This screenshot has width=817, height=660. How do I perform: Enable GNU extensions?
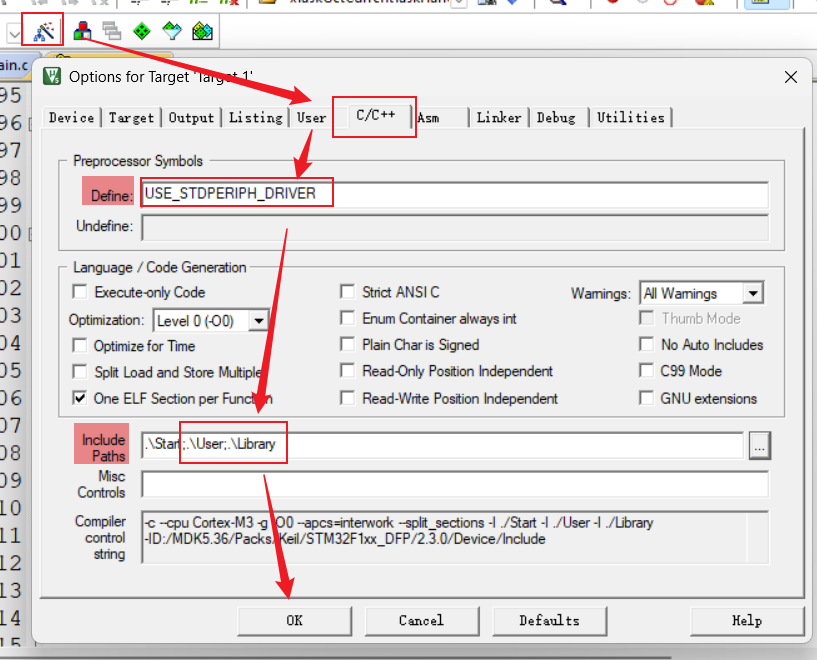647,399
